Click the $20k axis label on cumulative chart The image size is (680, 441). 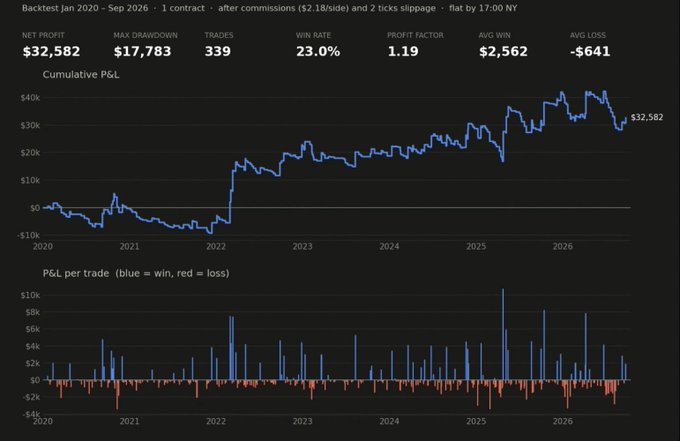[x=30, y=153]
